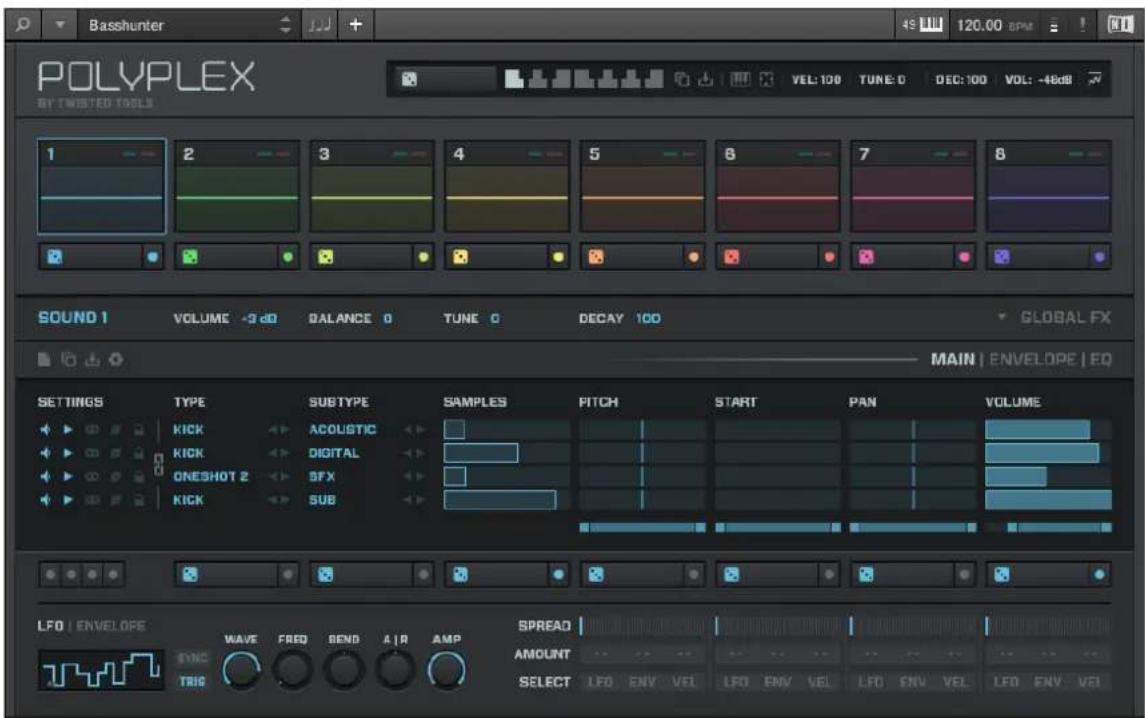Adjust the pitch slider of the SUB layer
Screen dimensions: 1145x718
[643, 500]
